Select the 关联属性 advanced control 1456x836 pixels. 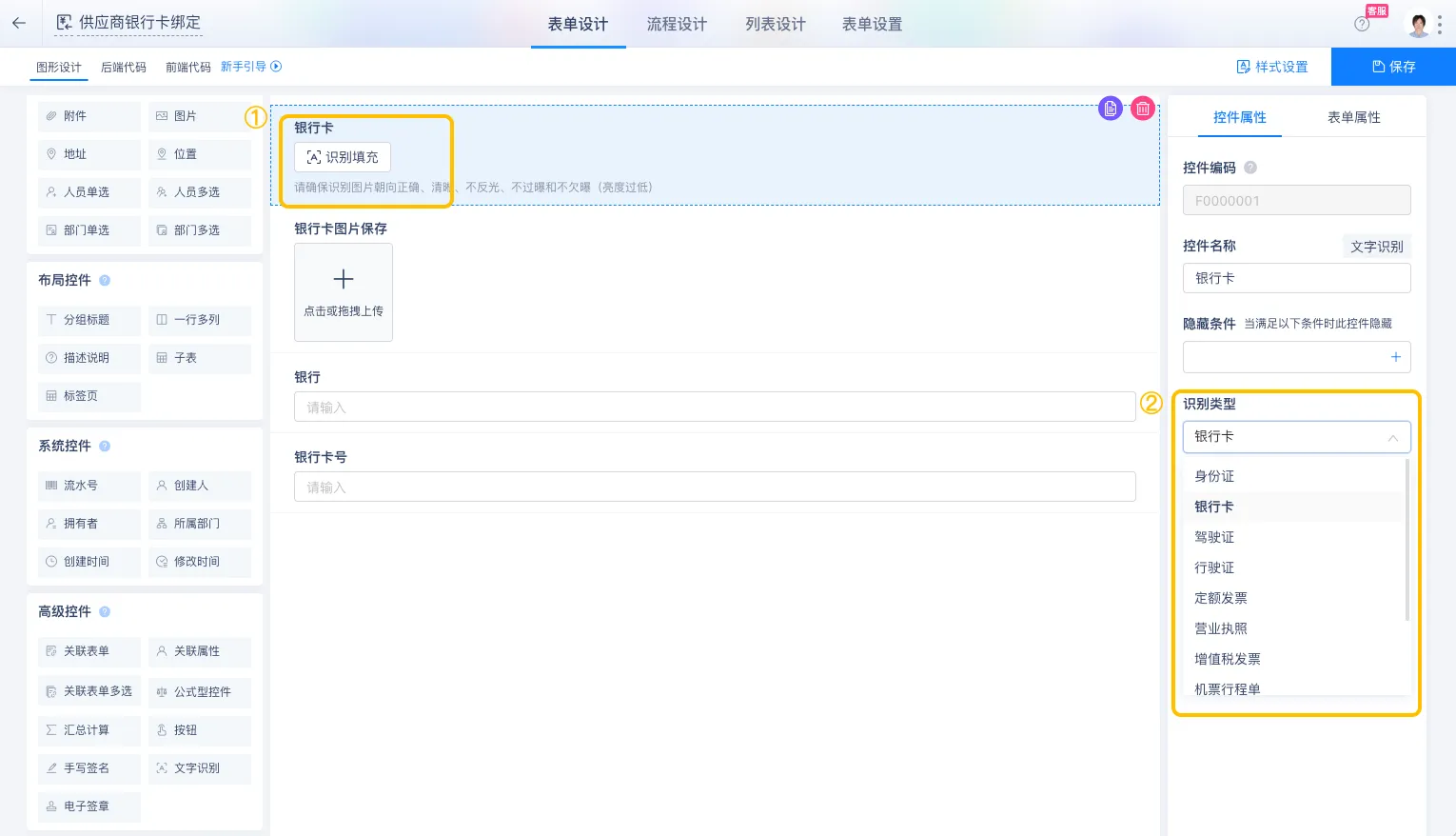pos(200,651)
